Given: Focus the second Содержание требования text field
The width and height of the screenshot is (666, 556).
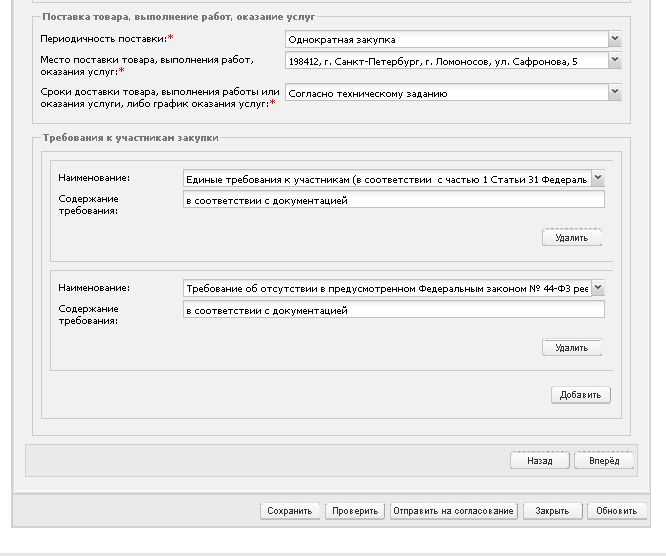Looking at the screenshot, I should 394,310.
